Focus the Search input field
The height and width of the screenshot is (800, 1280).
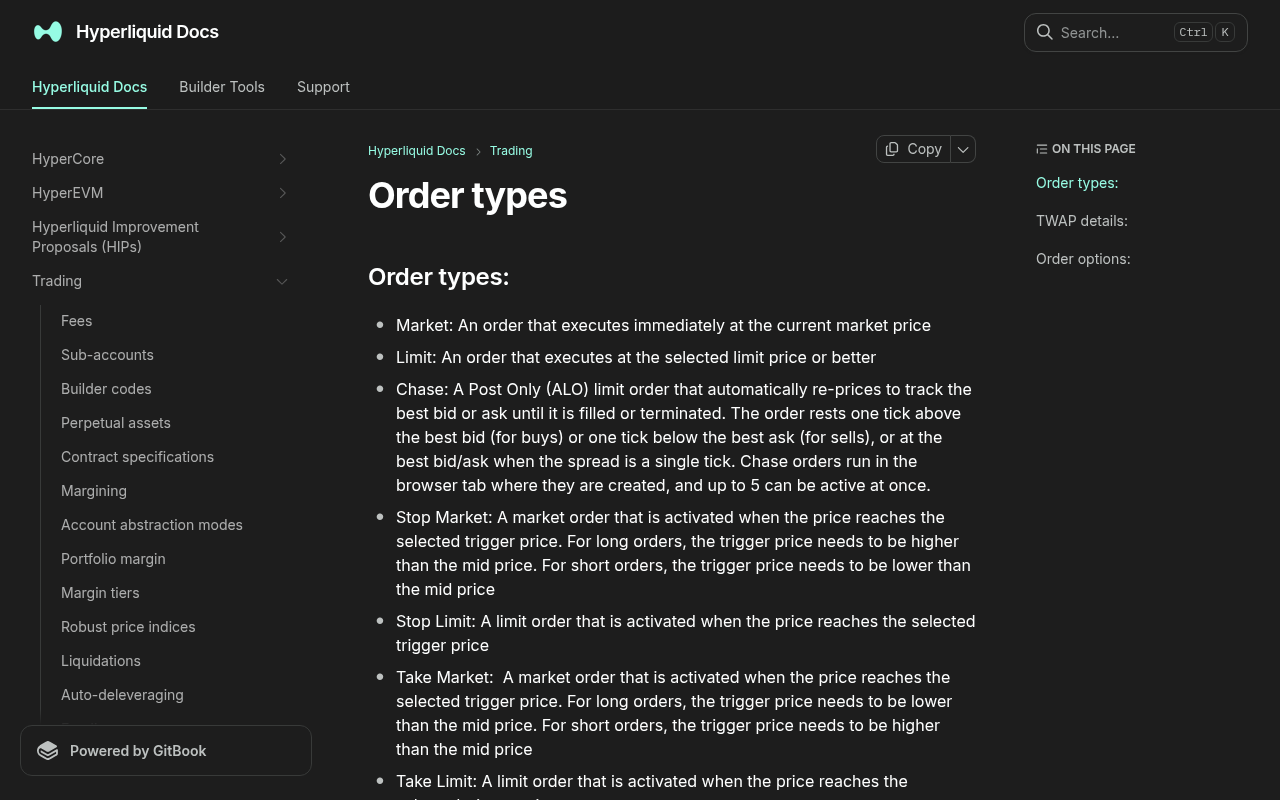pyautogui.click(x=1136, y=32)
